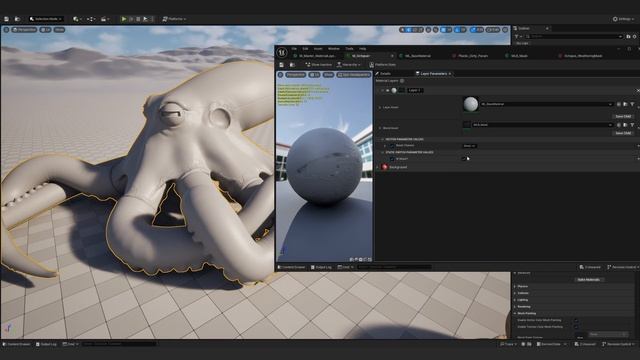Open Content Drawer in the material editor
The height and width of the screenshot is (360, 640).
(x=292, y=267)
